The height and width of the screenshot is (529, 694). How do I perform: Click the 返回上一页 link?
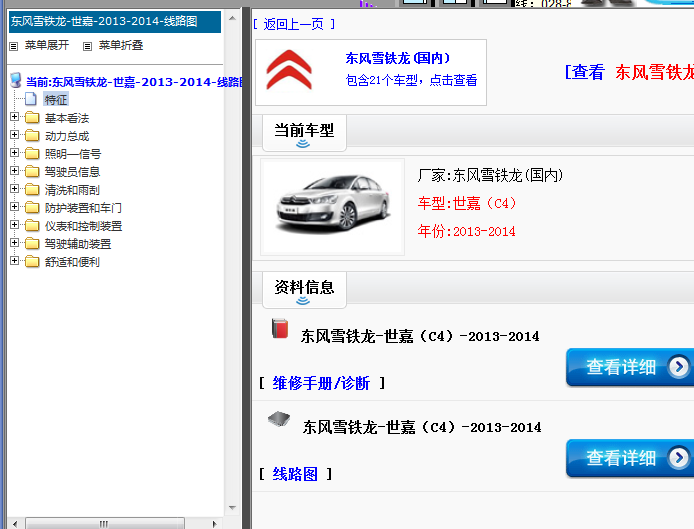coord(293,24)
